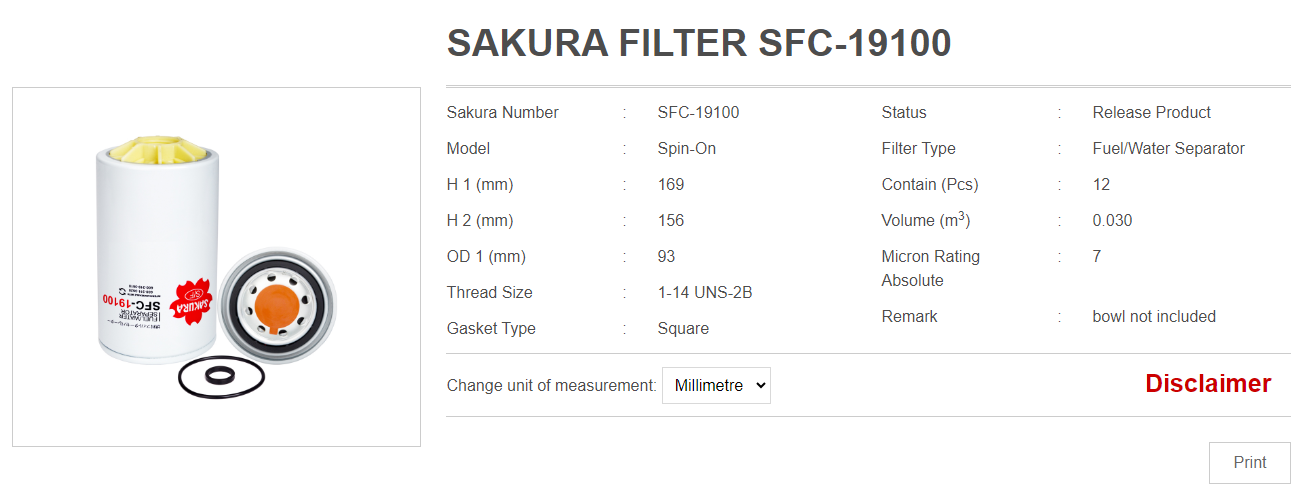The width and height of the screenshot is (1297, 491).
Task: Open the red Disclaimer link
Action: point(1208,384)
